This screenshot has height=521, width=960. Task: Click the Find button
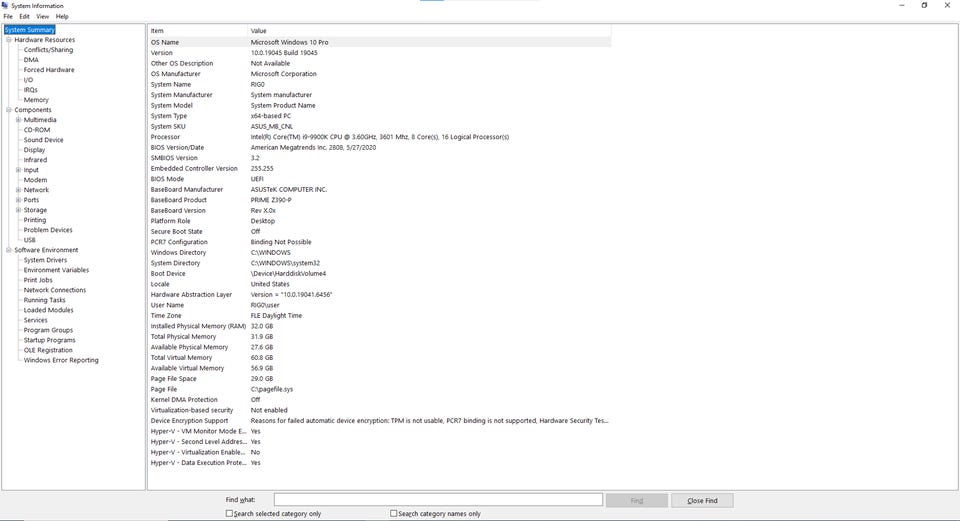click(x=637, y=501)
